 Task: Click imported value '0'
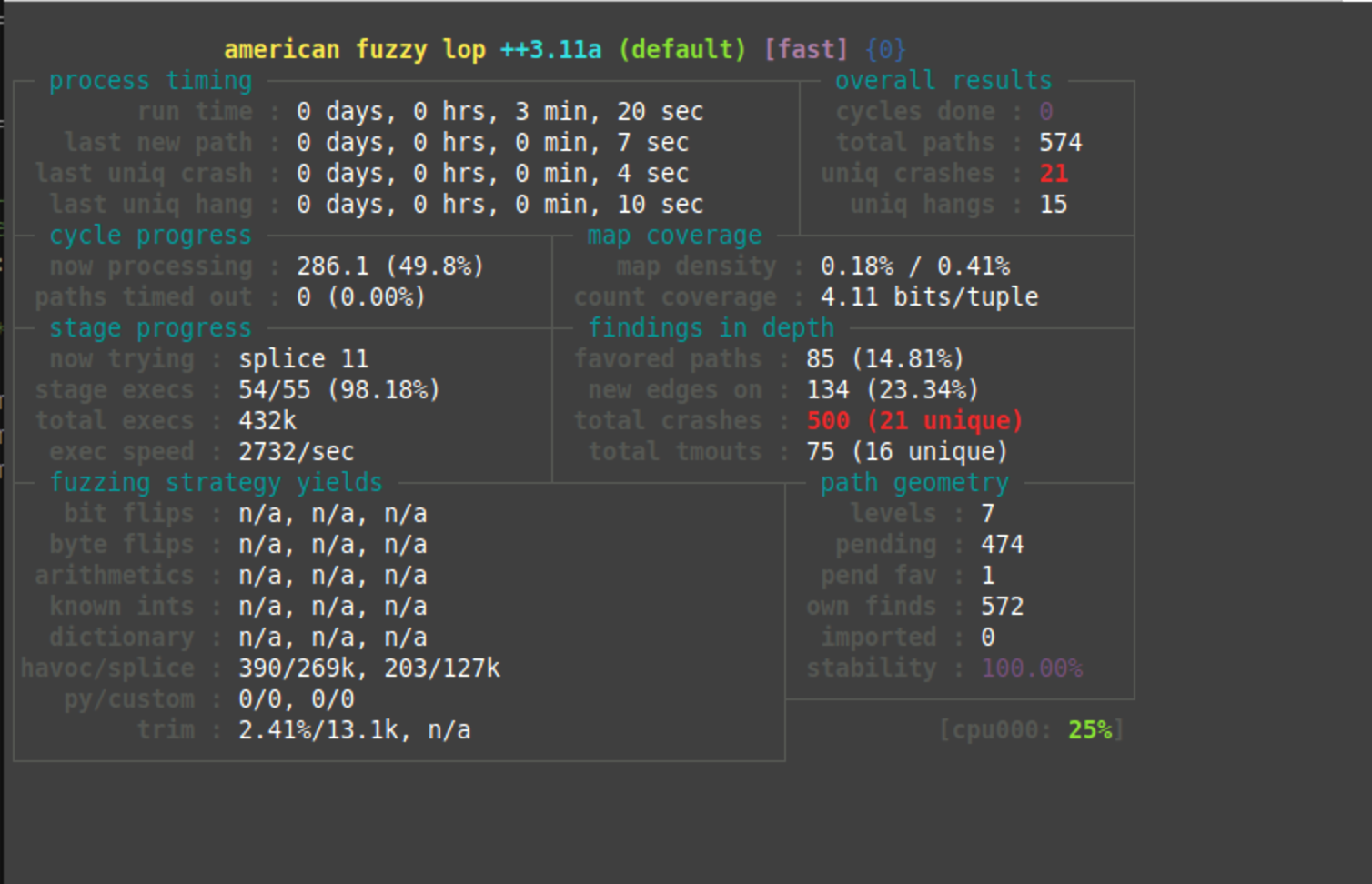pyautogui.click(x=988, y=637)
